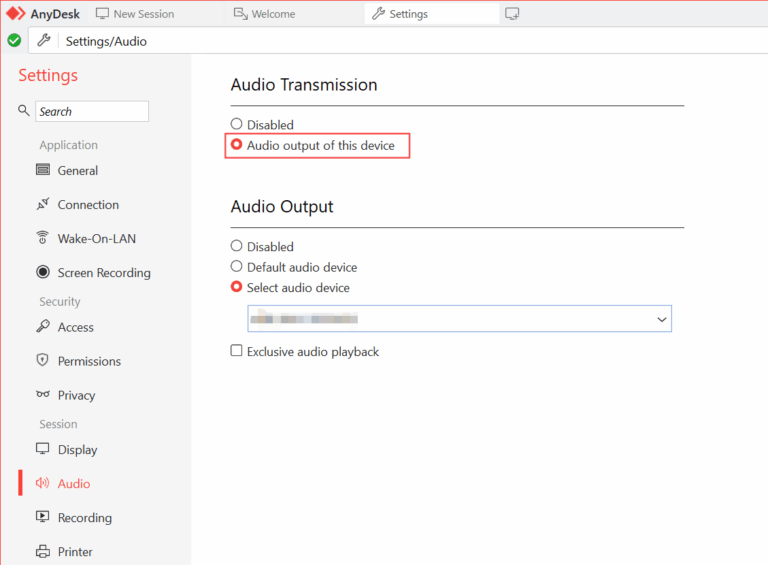This screenshot has width=768, height=565.
Task: Click the settings Search field
Action: 92,111
